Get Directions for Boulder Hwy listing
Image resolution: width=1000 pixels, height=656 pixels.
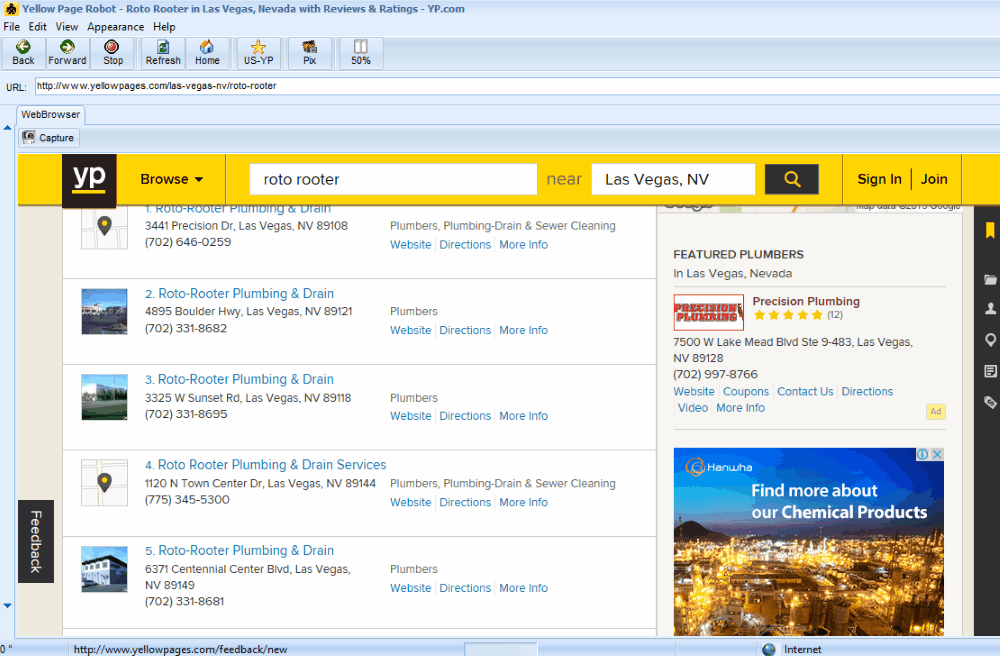point(465,330)
